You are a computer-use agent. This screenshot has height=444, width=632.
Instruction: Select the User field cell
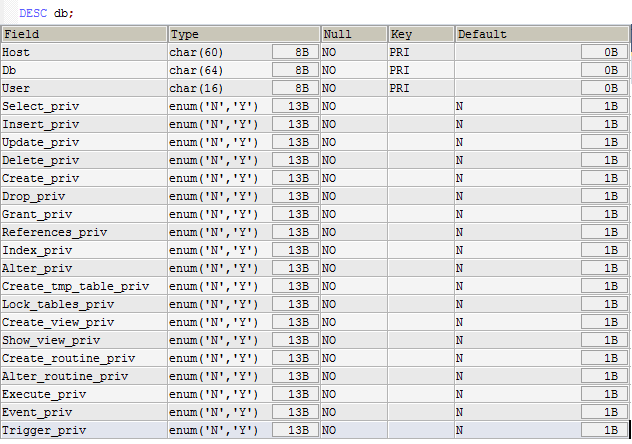tap(84, 88)
